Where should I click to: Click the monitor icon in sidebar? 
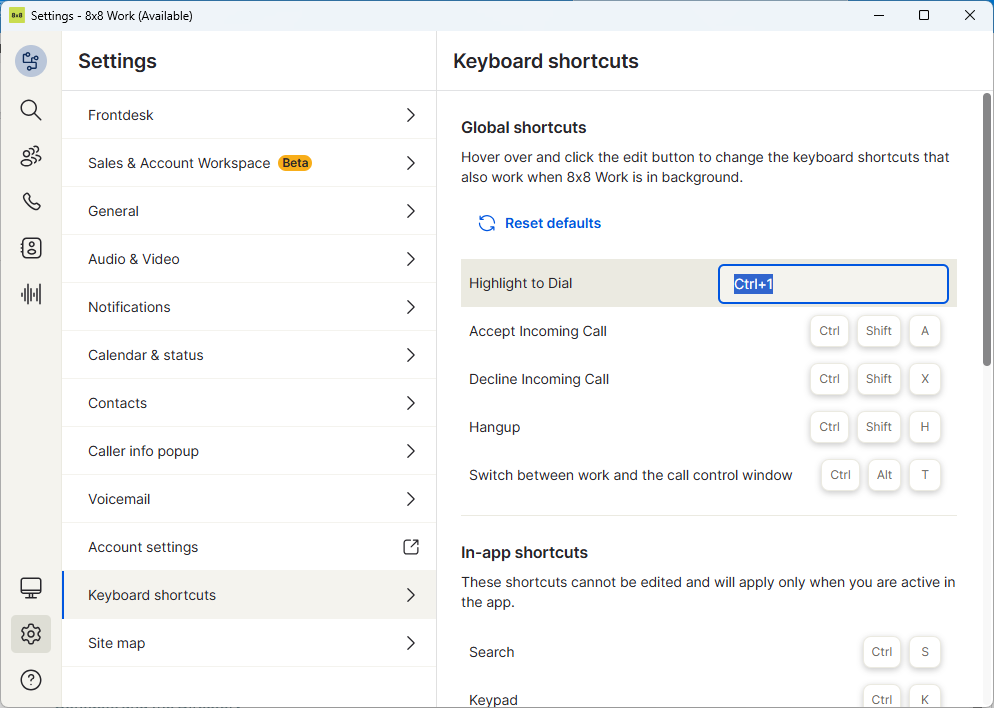(31, 587)
